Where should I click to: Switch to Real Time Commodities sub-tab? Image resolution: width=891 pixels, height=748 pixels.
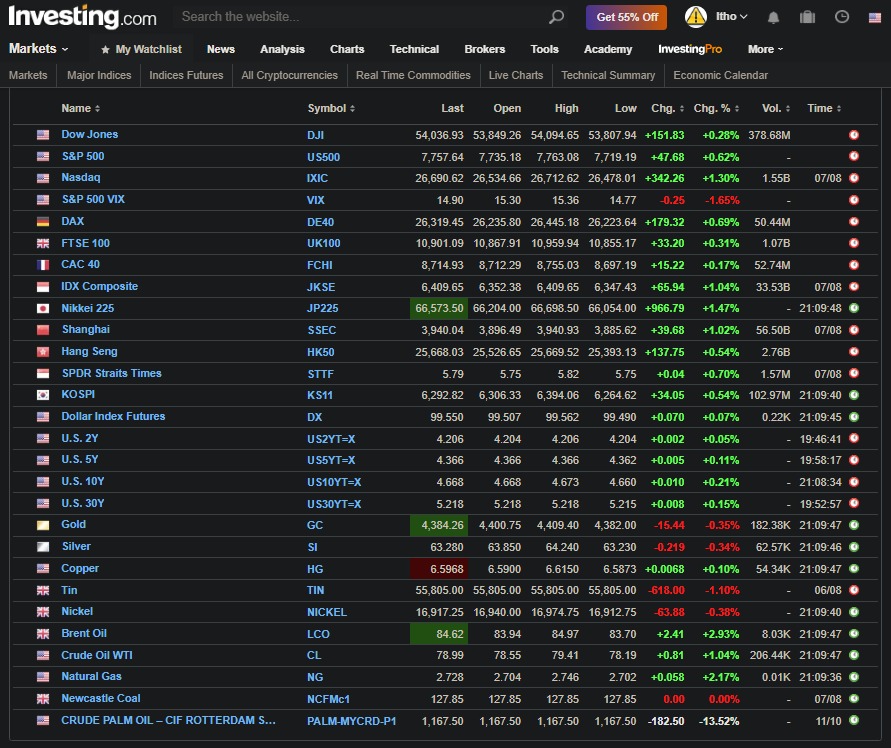[413, 75]
